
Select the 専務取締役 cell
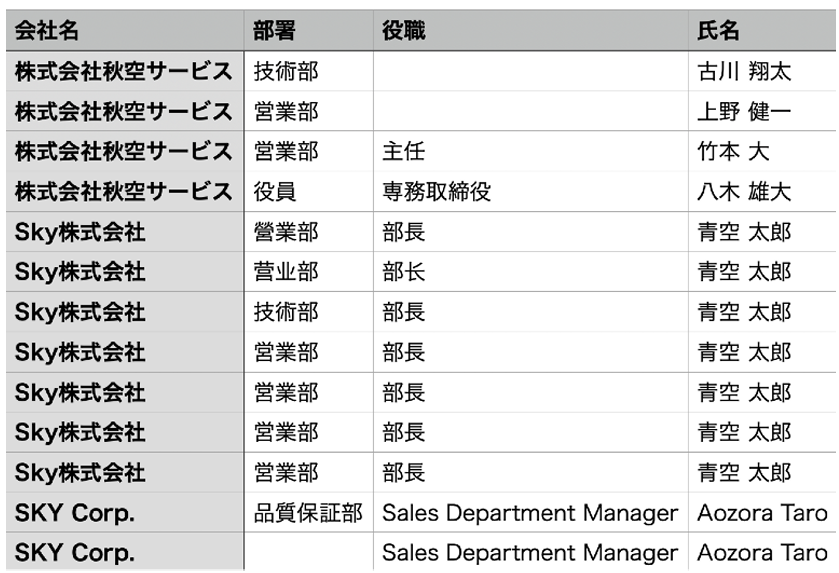coord(531,192)
